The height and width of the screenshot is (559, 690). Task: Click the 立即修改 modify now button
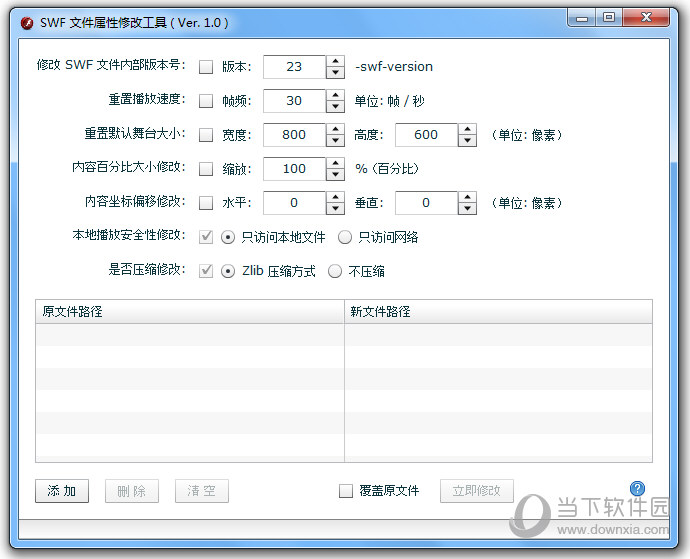tap(477, 491)
